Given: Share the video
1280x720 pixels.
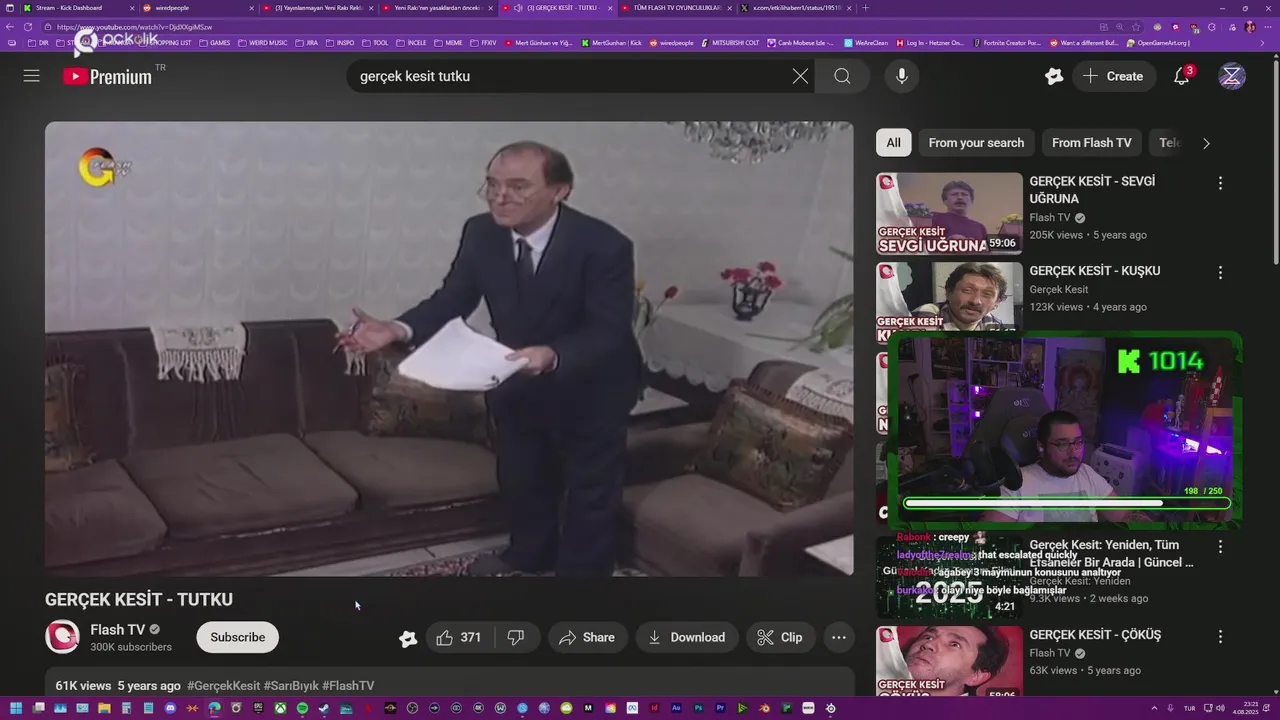Looking at the screenshot, I should click(x=587, y=637).
